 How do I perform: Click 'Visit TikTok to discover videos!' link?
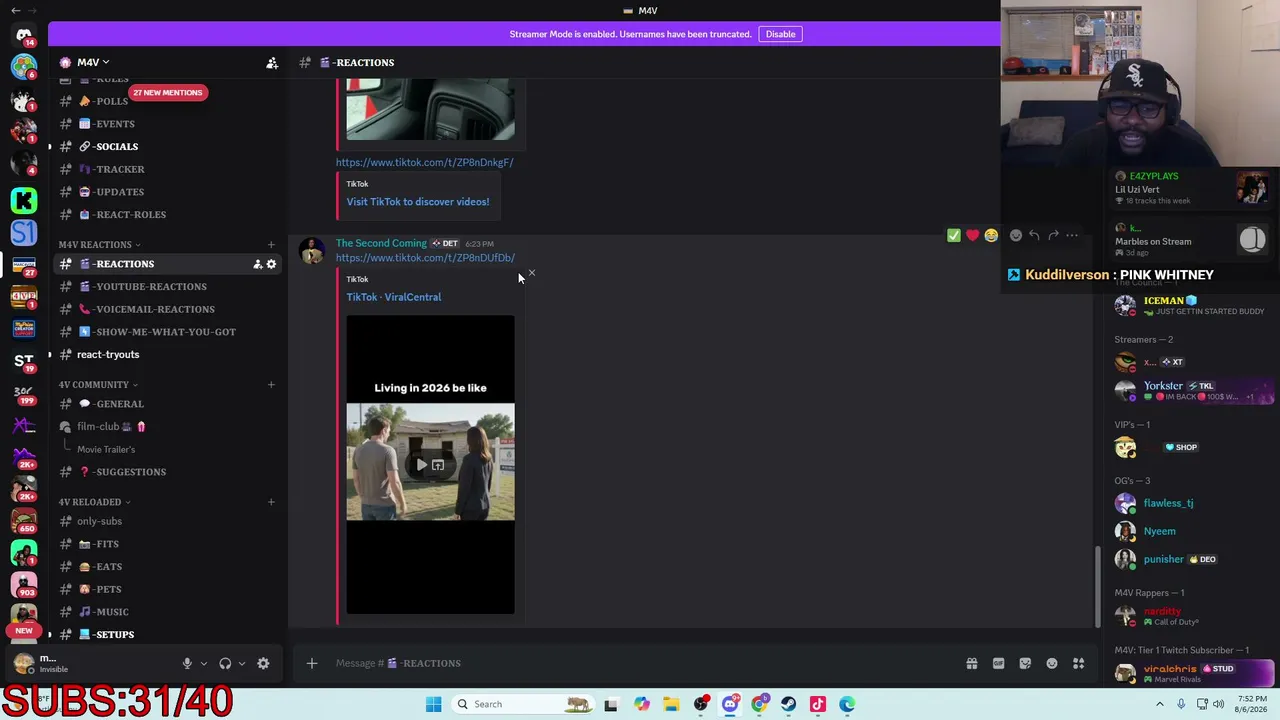tap(418, 202)
